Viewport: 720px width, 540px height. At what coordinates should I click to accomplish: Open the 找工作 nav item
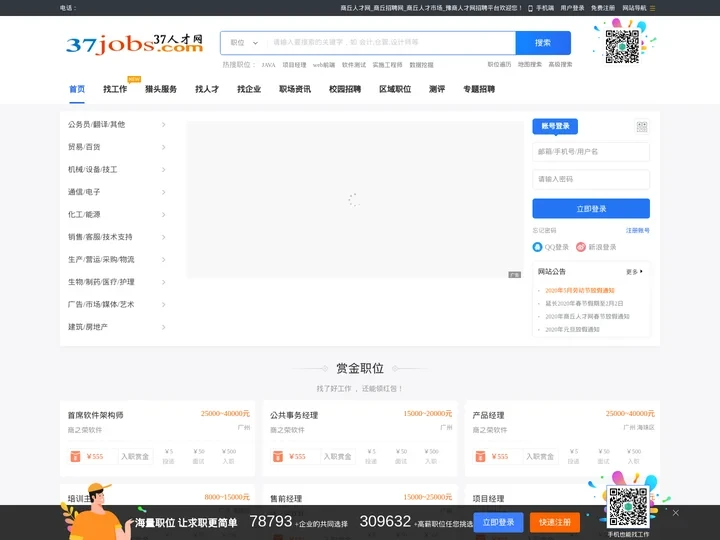[115, 89]
